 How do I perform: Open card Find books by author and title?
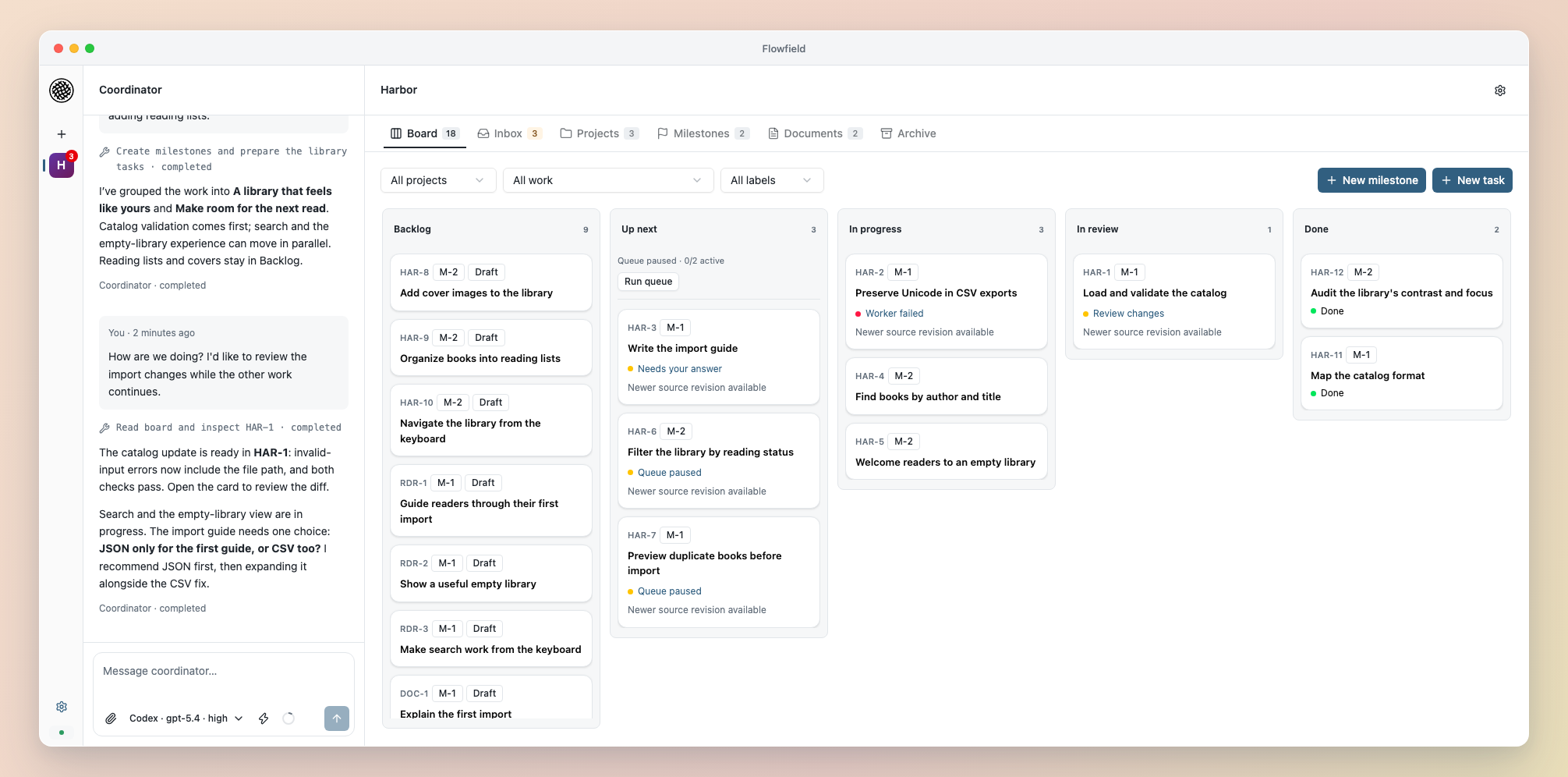(x=947, y=386)
